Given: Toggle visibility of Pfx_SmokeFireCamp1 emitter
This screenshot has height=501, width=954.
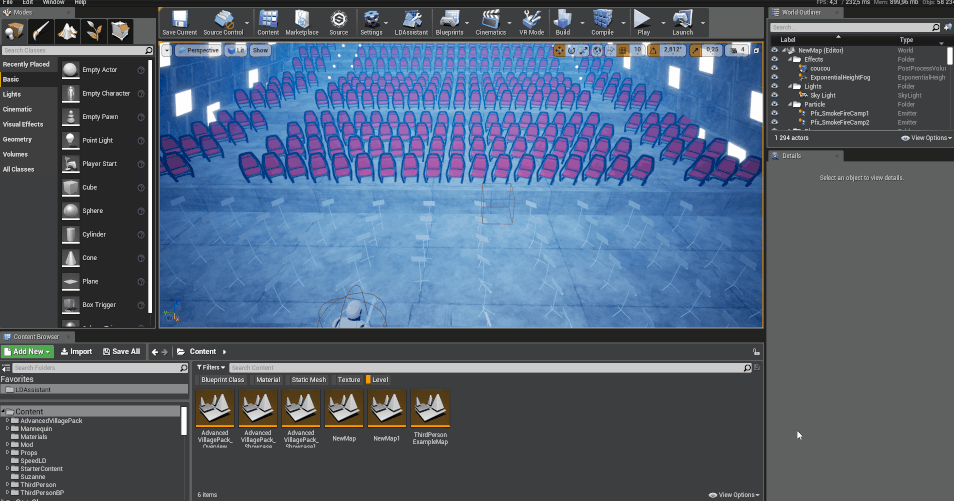Looking at the screenshot, I should pyautogui.click(x=775, y=113).
